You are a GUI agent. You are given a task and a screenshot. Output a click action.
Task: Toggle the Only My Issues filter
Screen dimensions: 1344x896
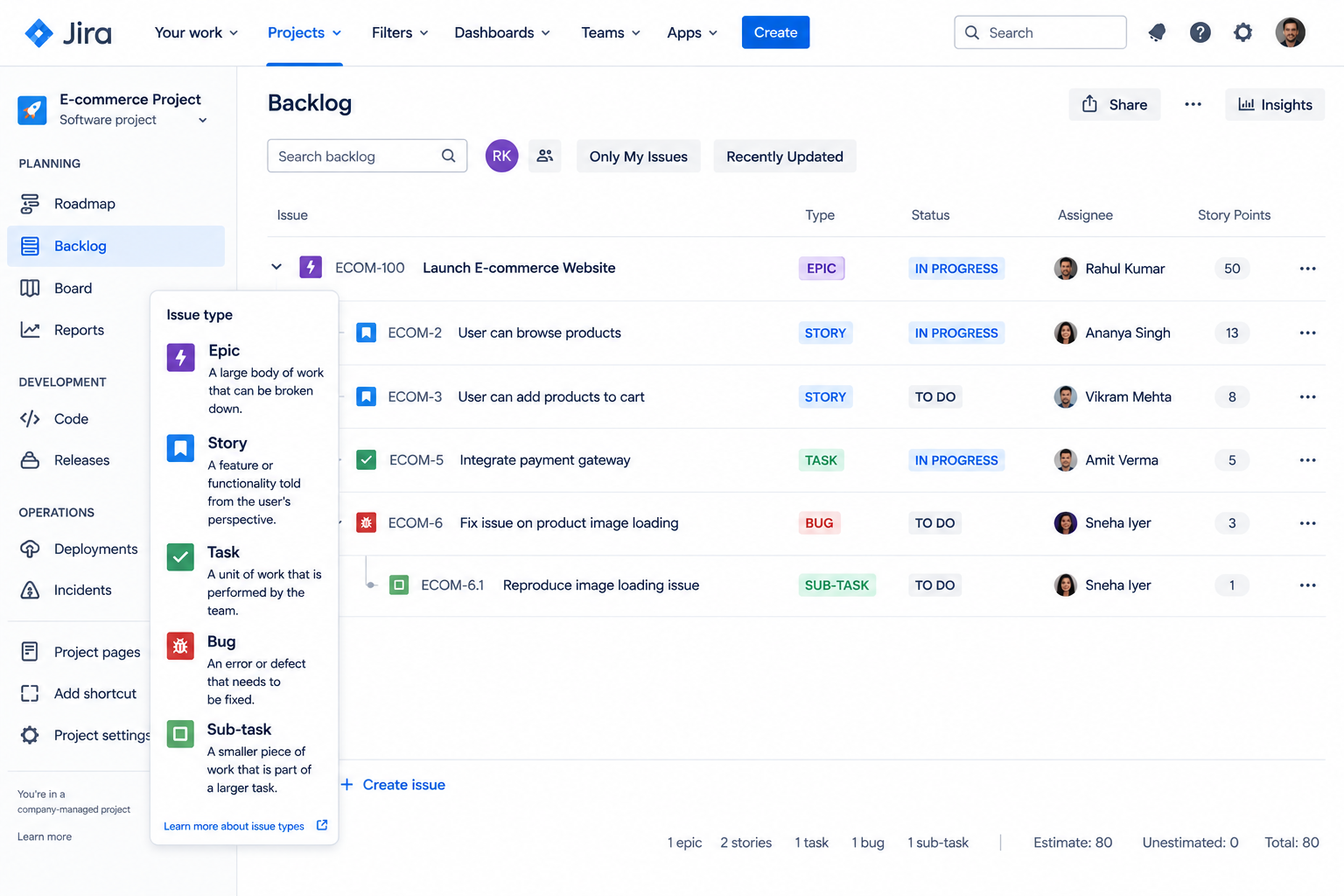click(x=638, y=157)
